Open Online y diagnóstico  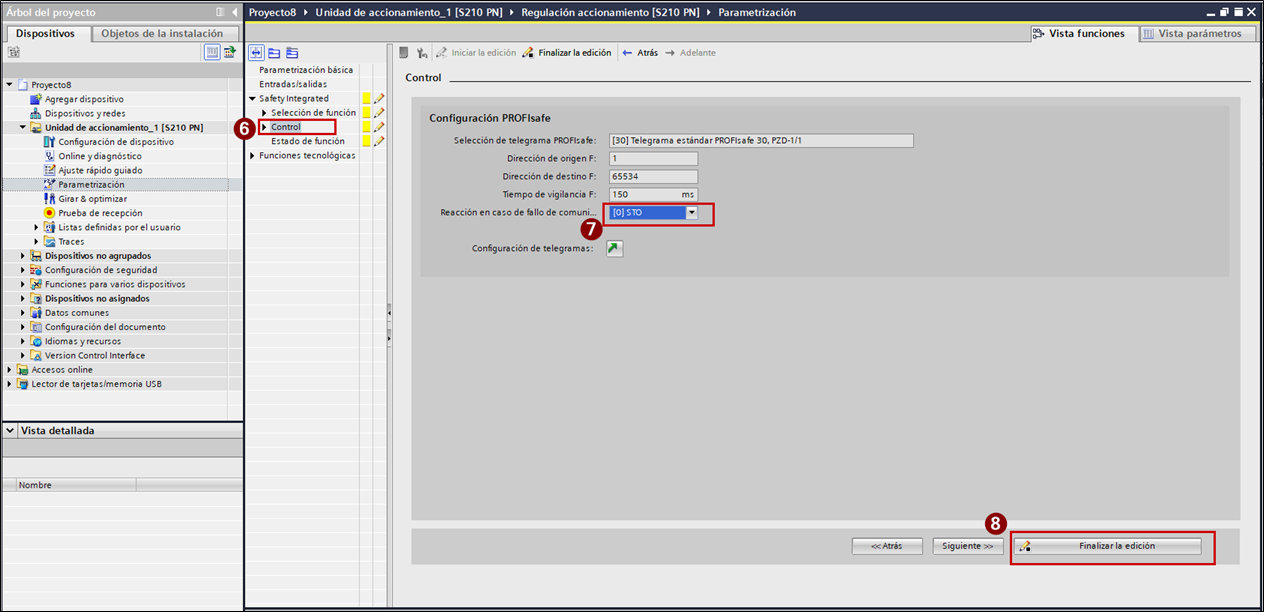click(99, 156)
